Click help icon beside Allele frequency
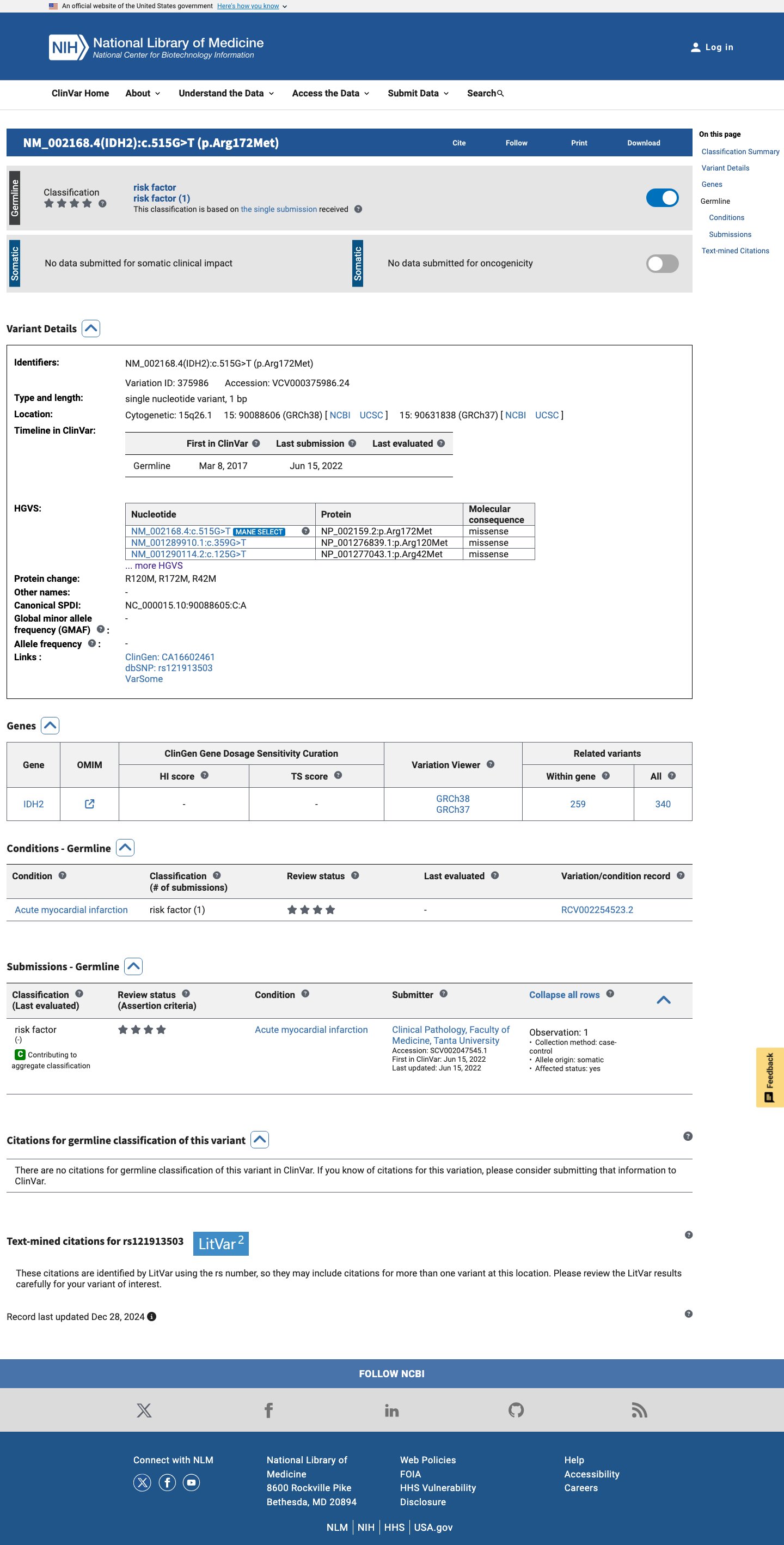784x1545 pixels. click(x=91, y=643)
